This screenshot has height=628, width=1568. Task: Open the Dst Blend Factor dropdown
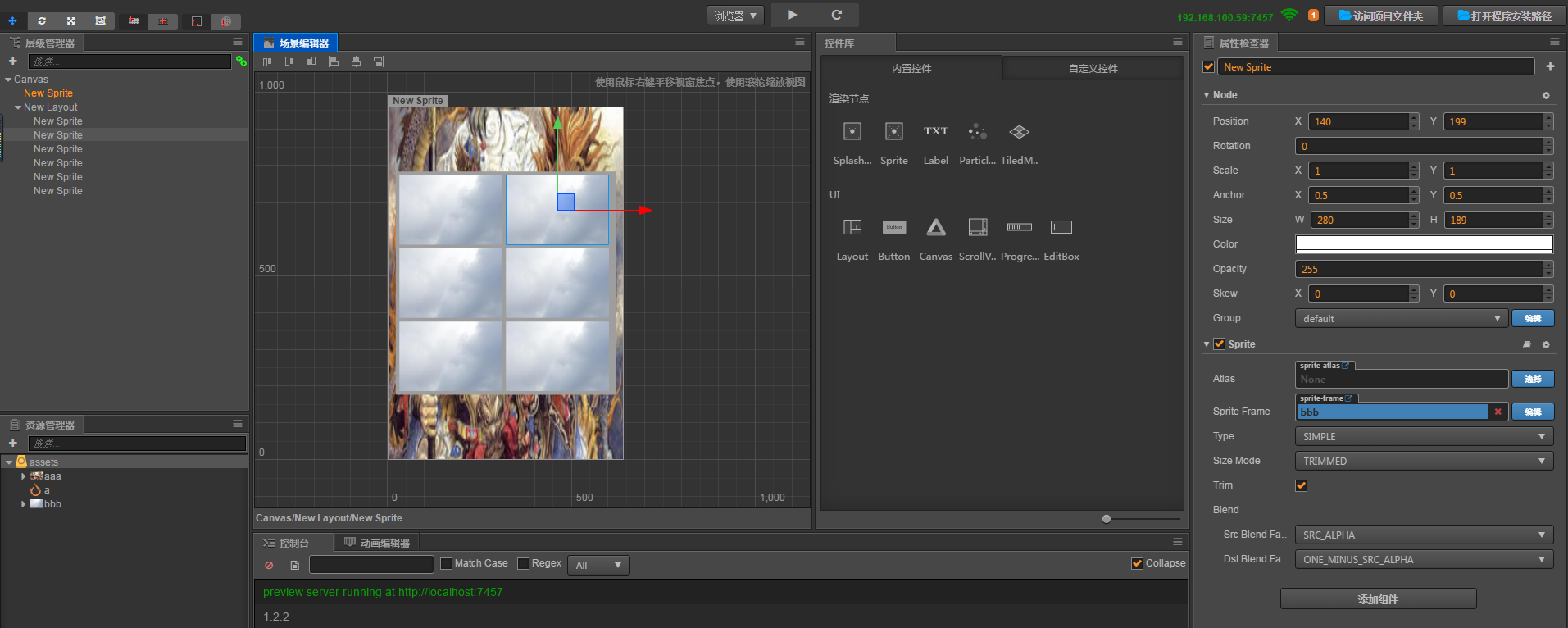point(1424,559)
